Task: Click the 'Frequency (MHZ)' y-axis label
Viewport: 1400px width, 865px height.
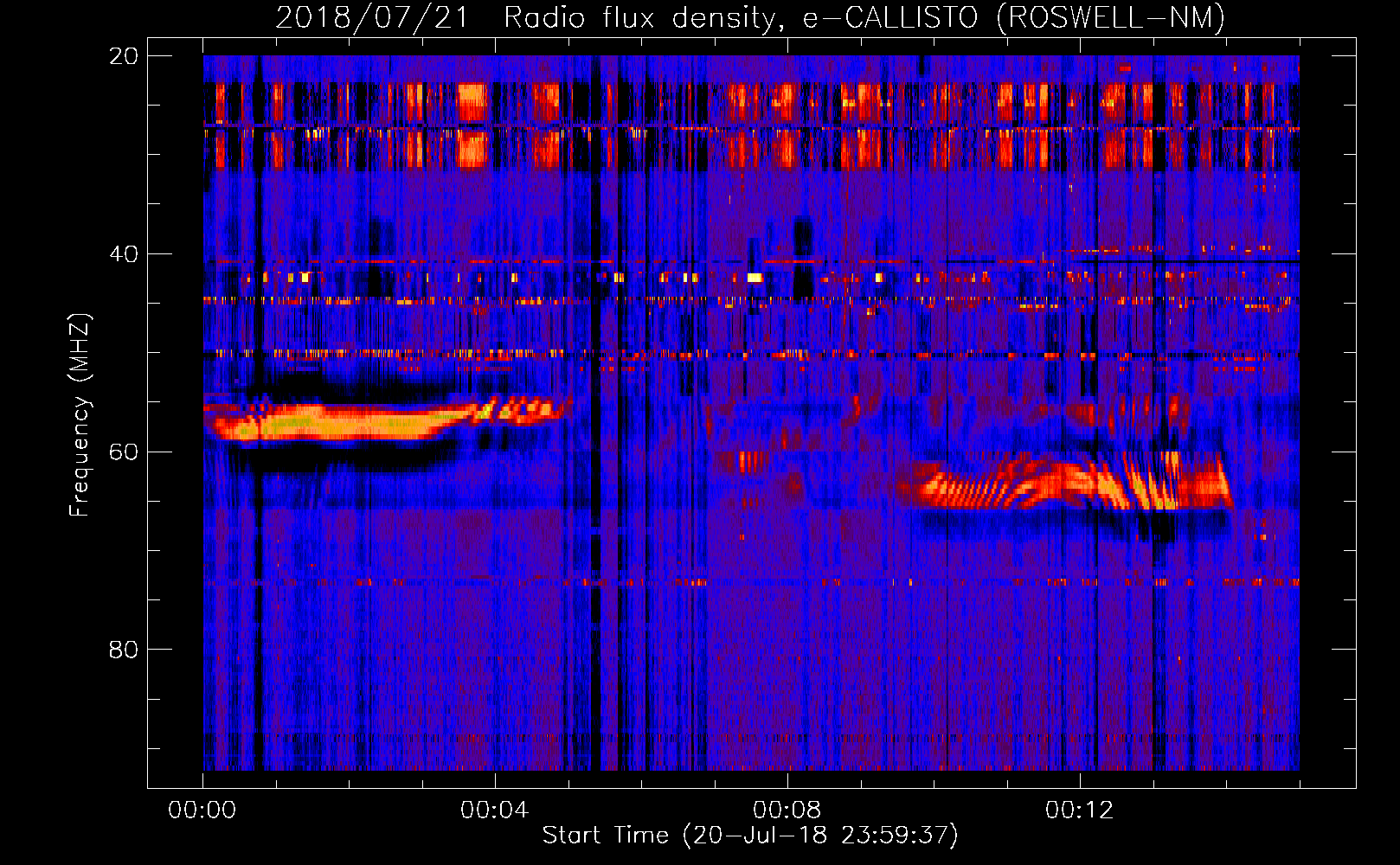Action: pos(80,414)
